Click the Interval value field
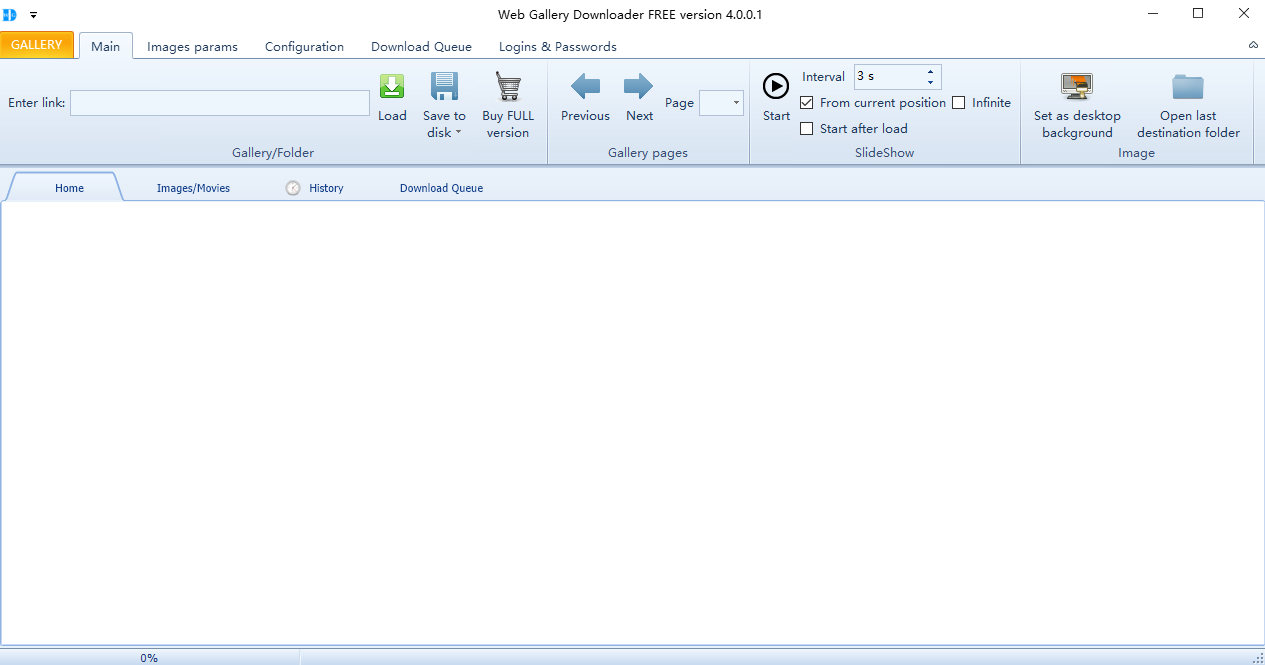Viewport: 1265px width, 665px height. coord(888,76)
